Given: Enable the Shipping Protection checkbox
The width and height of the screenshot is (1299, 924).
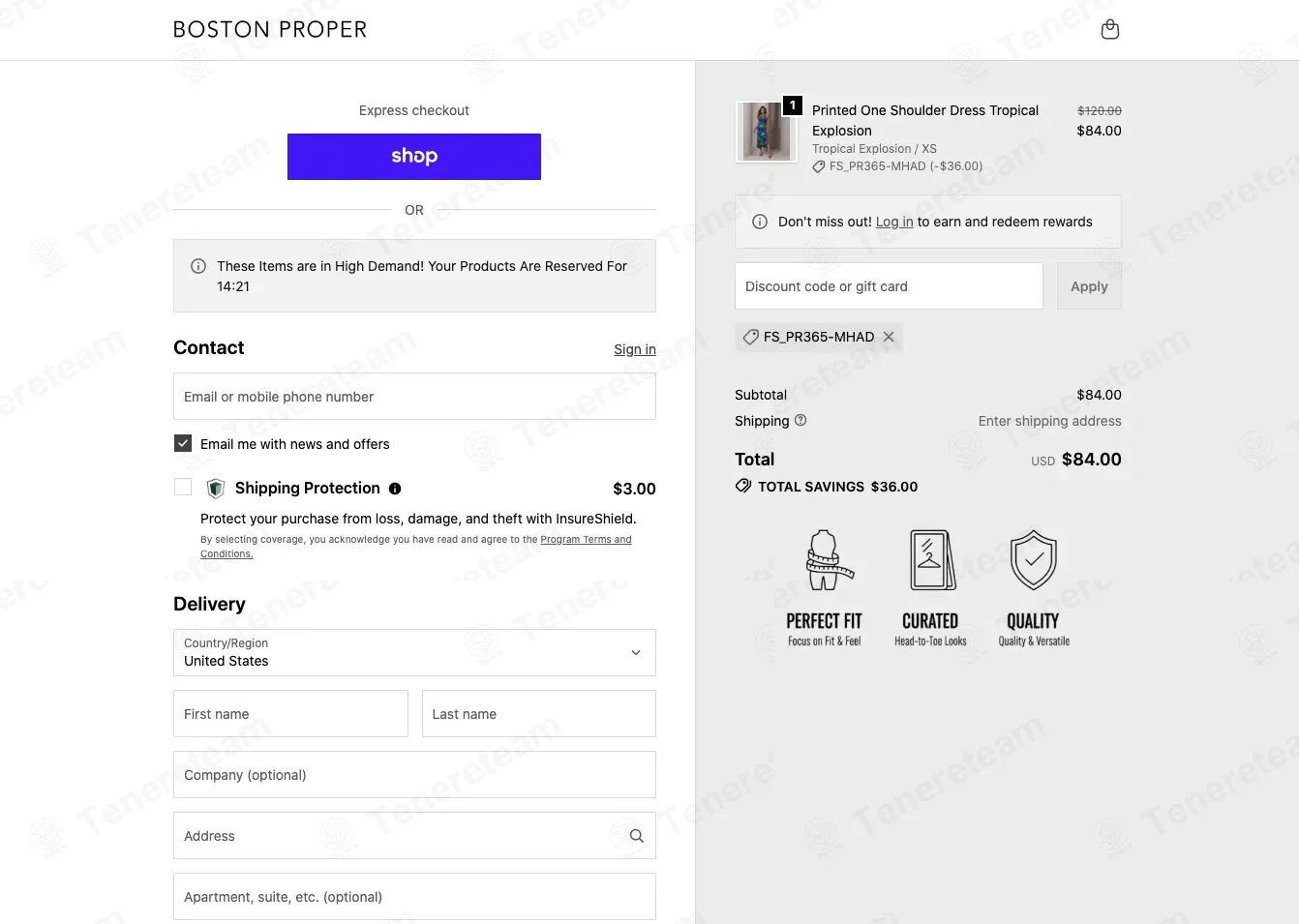Looking at the screenshot, I should [183, 487].
